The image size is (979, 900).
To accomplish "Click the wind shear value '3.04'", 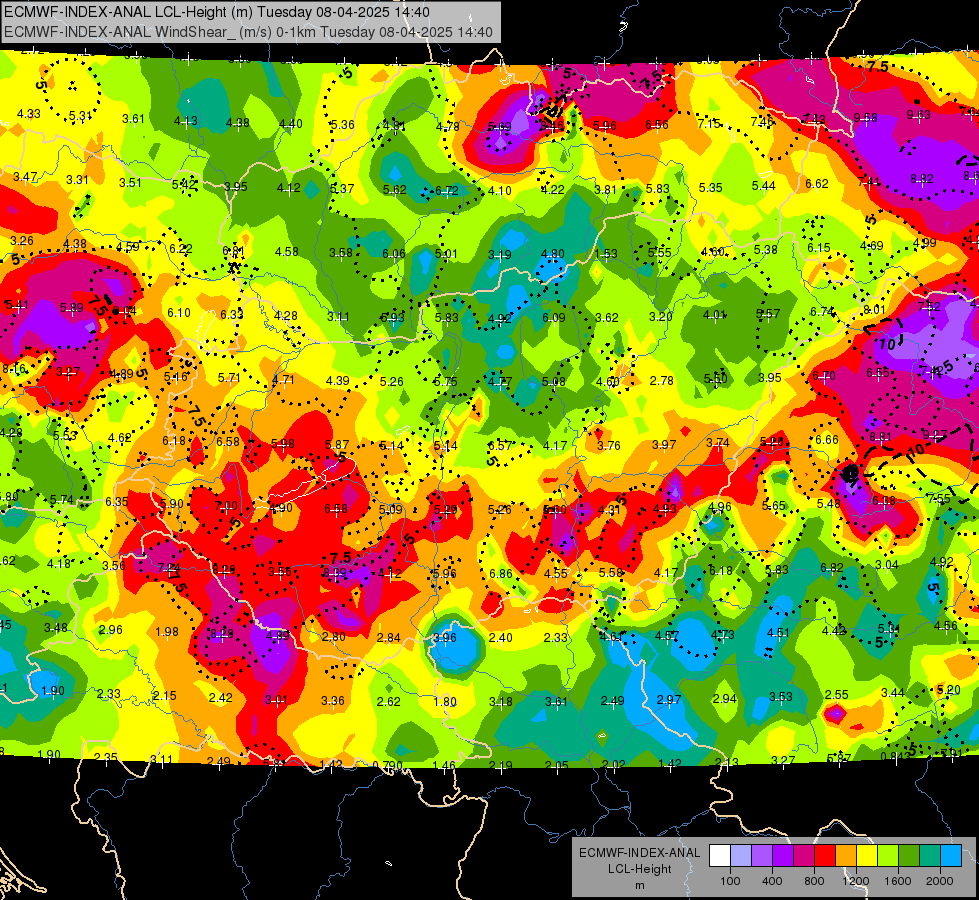I will pos(887,565).
